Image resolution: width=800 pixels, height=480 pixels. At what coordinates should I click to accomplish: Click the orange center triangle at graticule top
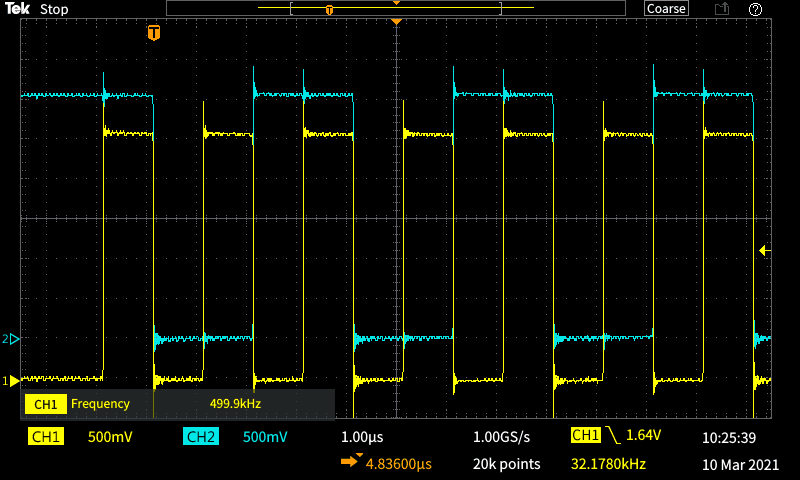pyautogui.click(x=397, y=22)
